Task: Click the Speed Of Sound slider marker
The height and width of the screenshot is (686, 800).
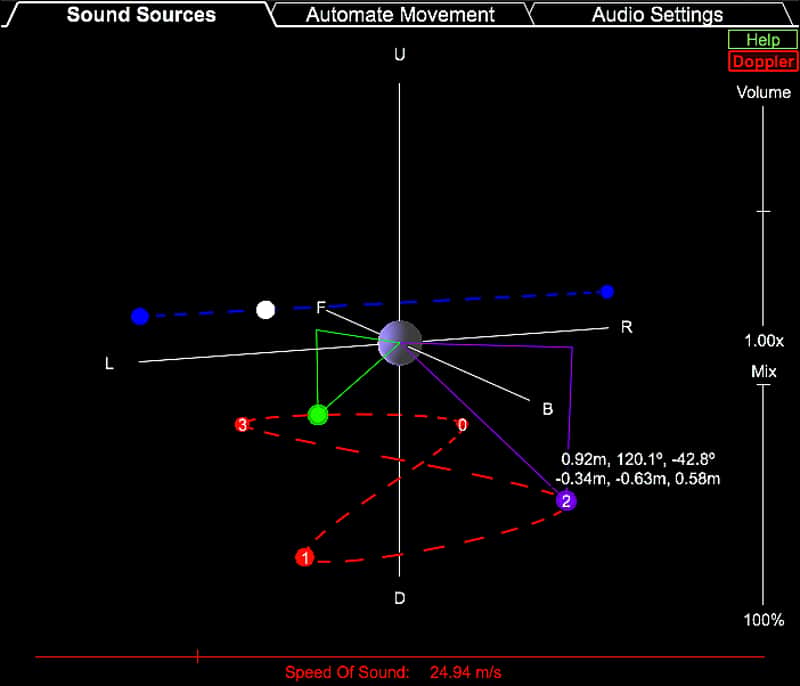Action: (197, 656)
